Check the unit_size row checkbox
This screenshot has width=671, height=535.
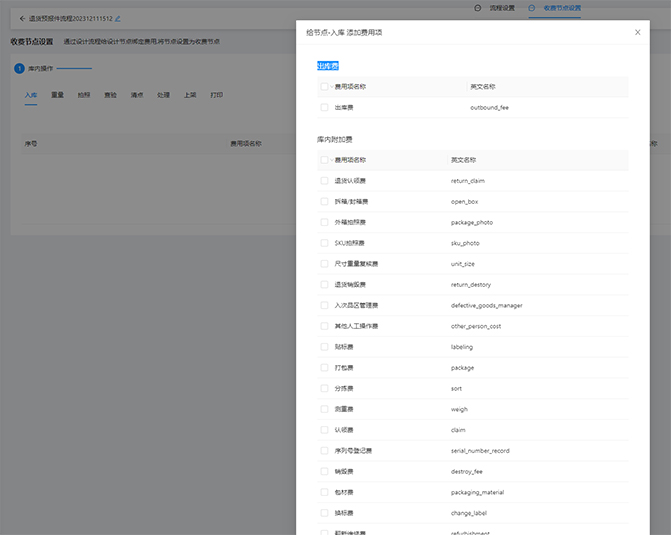[x=324, y=264]
